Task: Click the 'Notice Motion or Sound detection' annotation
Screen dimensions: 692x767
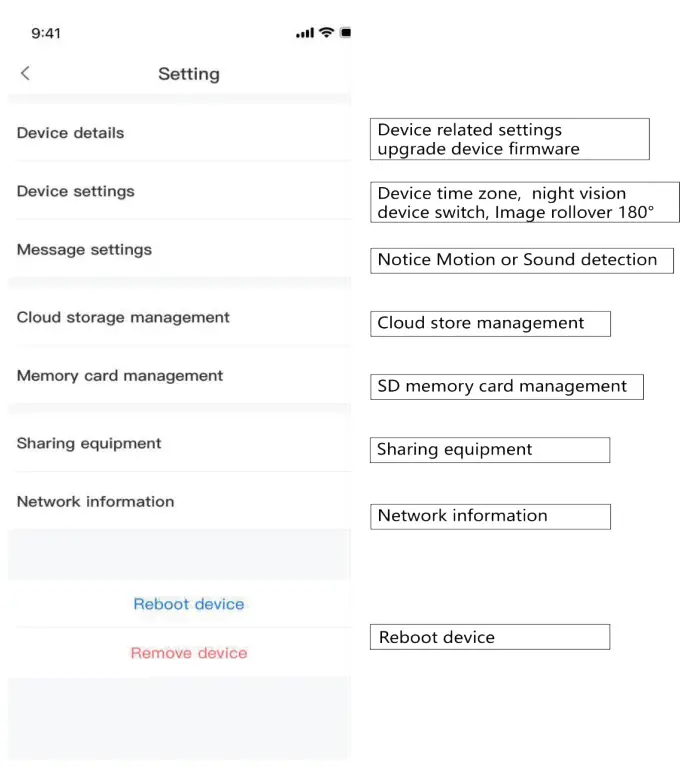Action: (x=521, y=260)
